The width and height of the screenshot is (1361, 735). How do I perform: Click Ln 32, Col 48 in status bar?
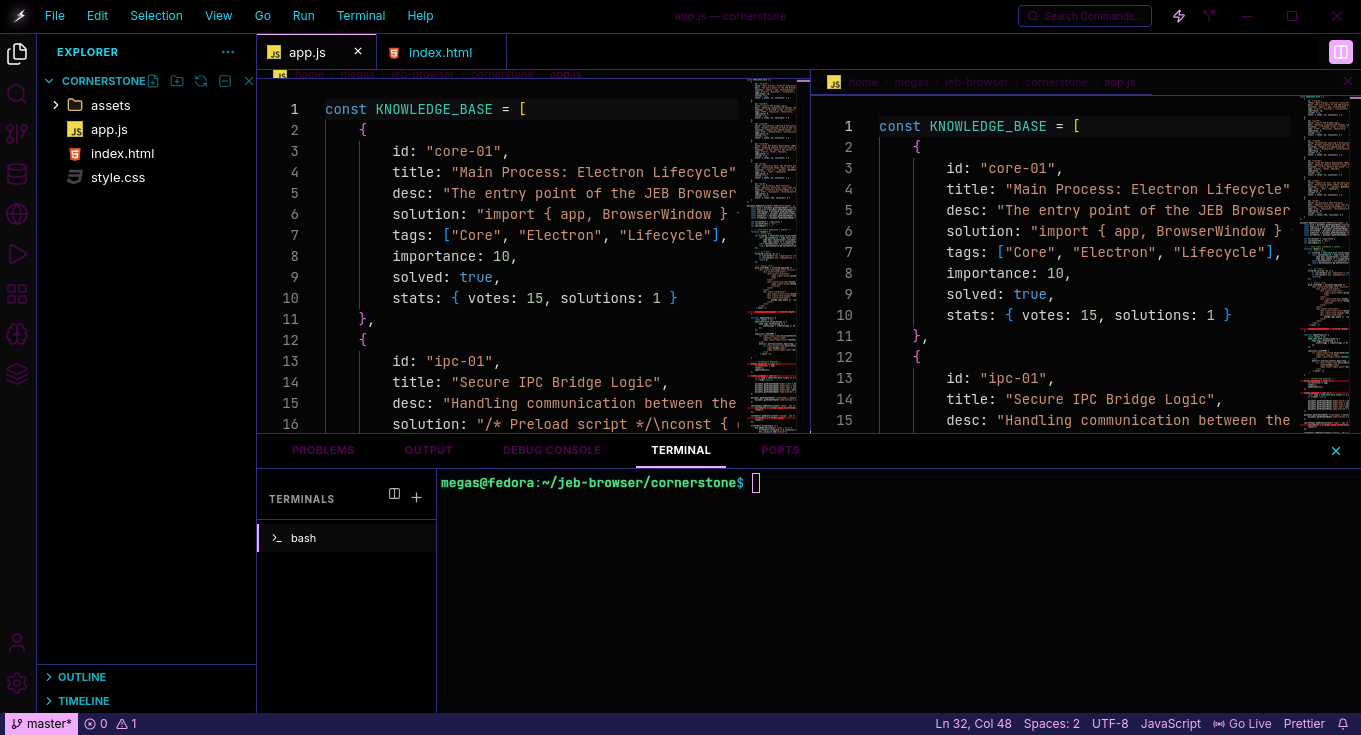[x=973, y=724]
